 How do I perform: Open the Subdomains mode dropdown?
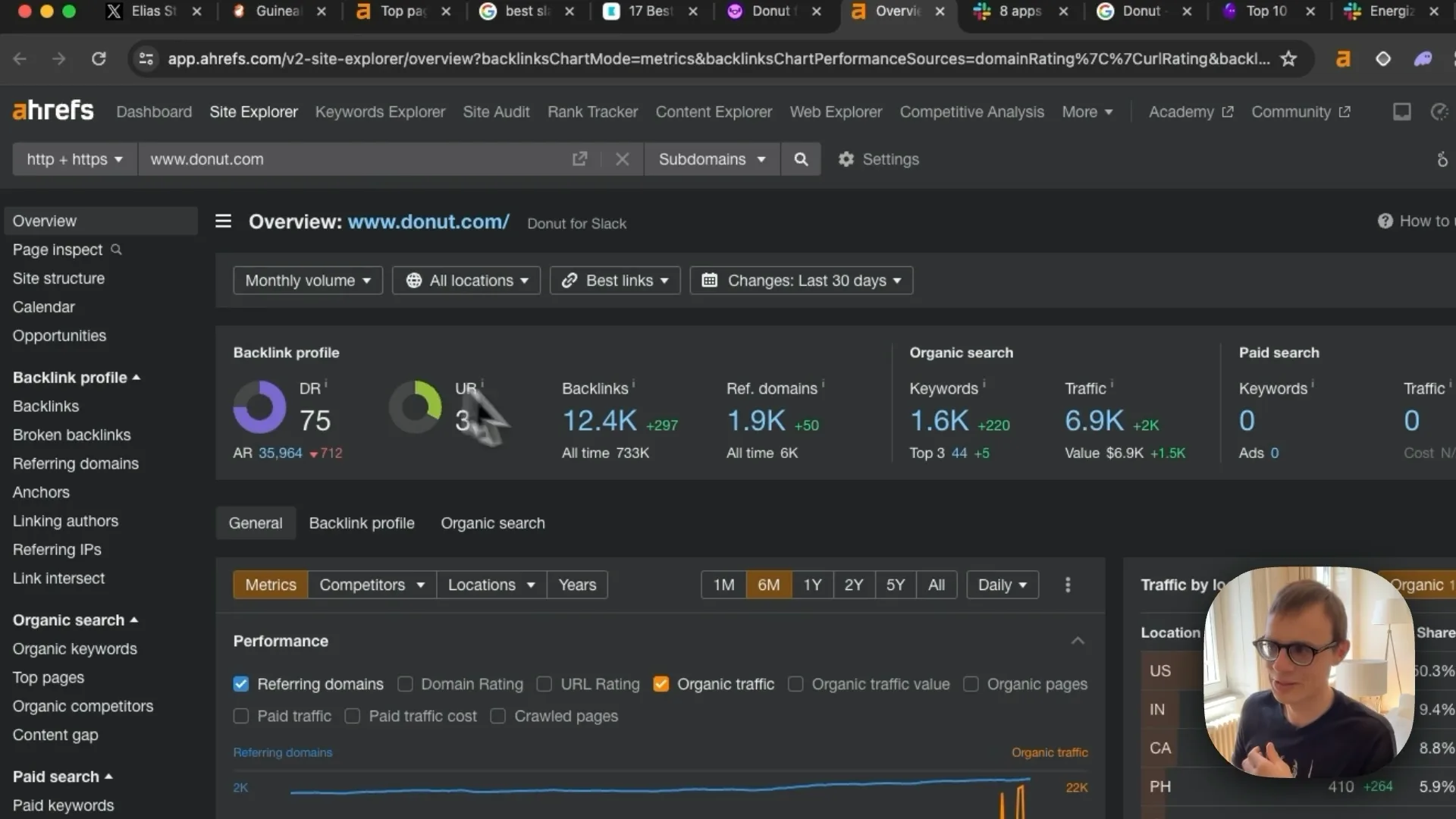coord(711,158)
